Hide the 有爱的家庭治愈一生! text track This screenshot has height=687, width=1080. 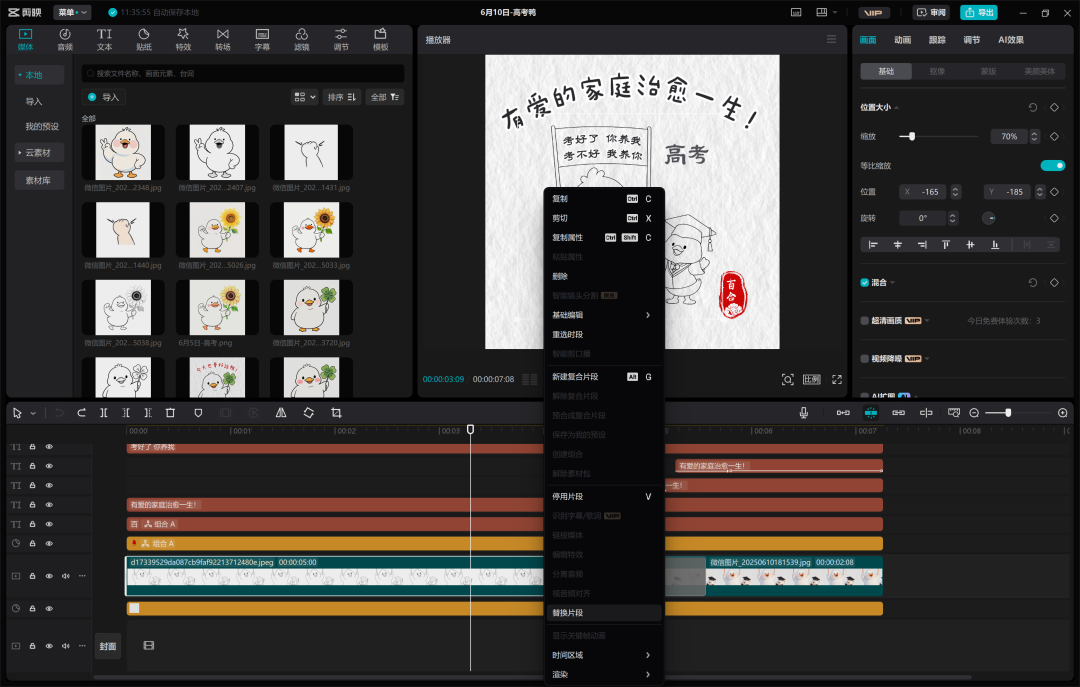tap(49, 505)
